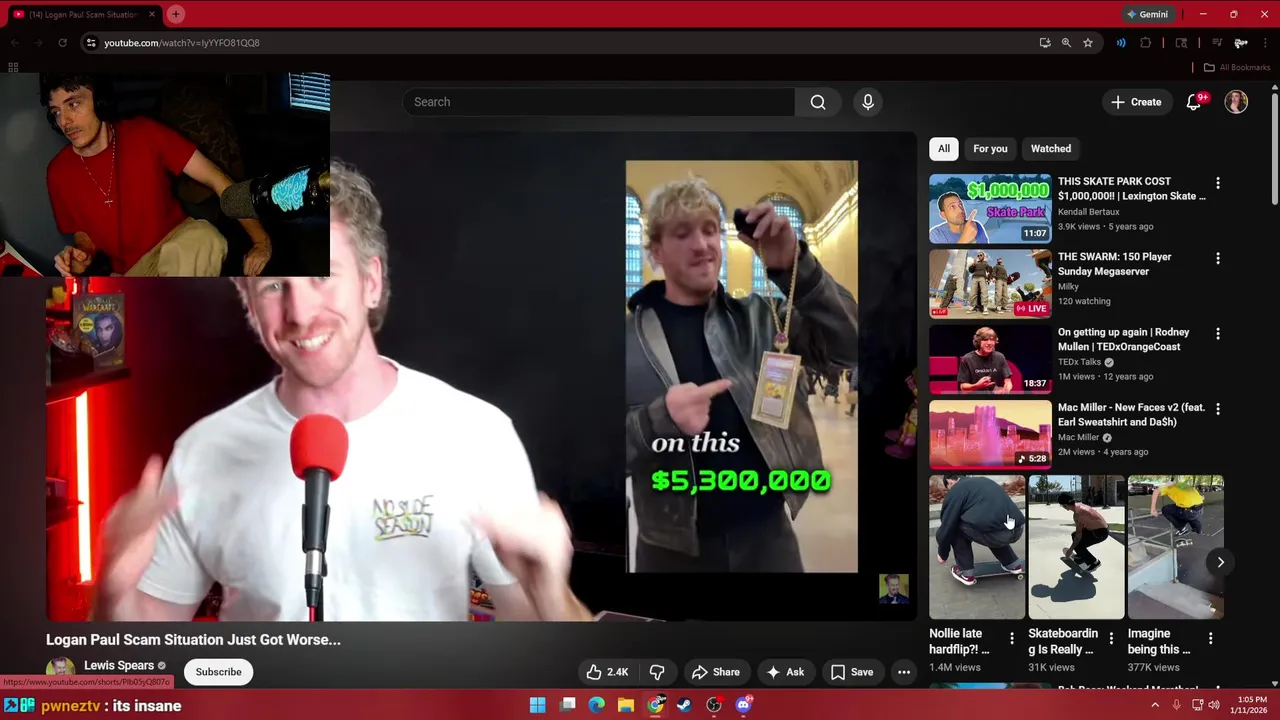Open shirtless skater Skateboarding short thumbnail
The height and width of the screenshot is (720, 1280).
(x=1076, y=547)
